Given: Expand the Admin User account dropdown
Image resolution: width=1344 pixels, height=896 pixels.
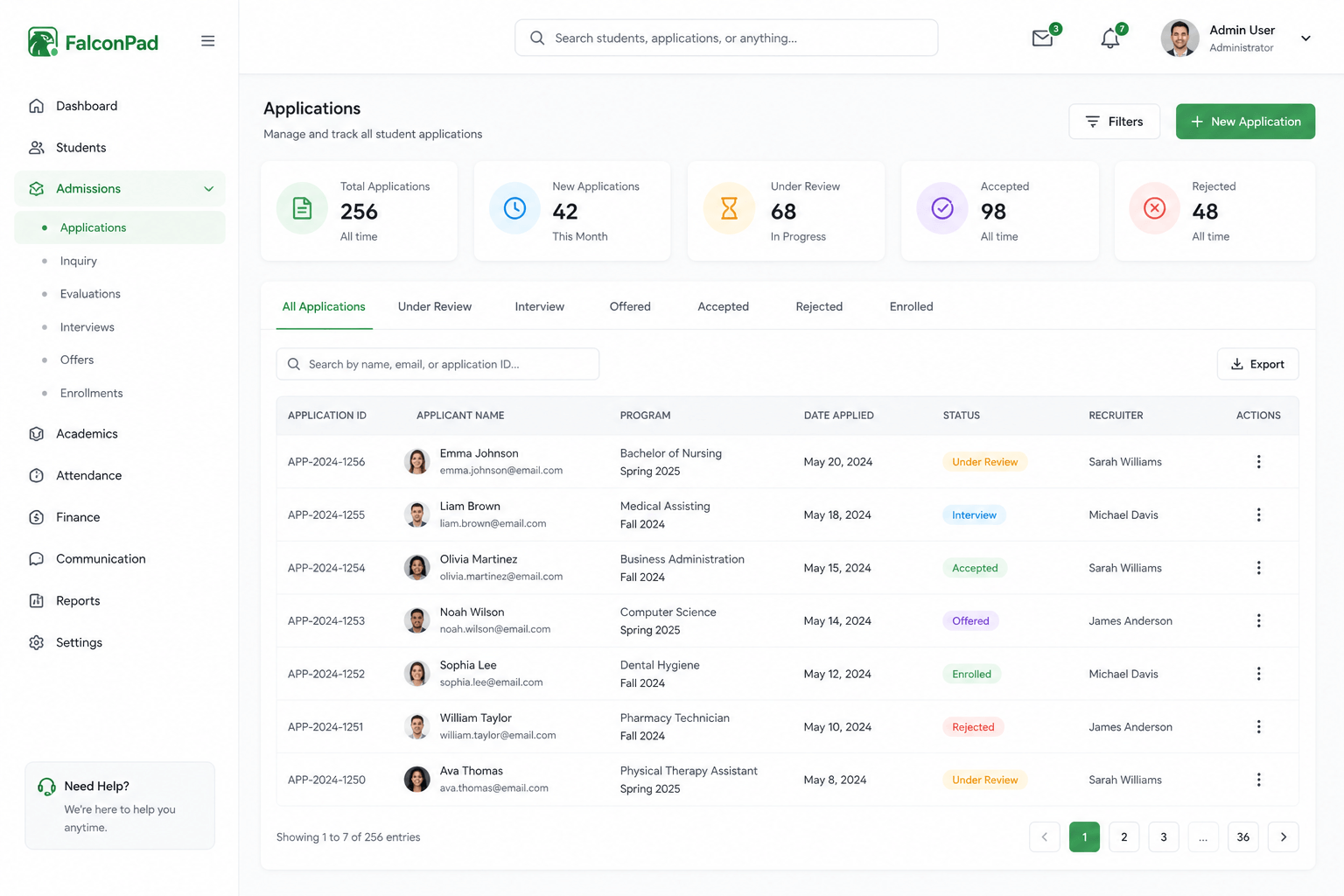Looking at the screenshot, I should pyautogui.click(x=1305, y=38).
